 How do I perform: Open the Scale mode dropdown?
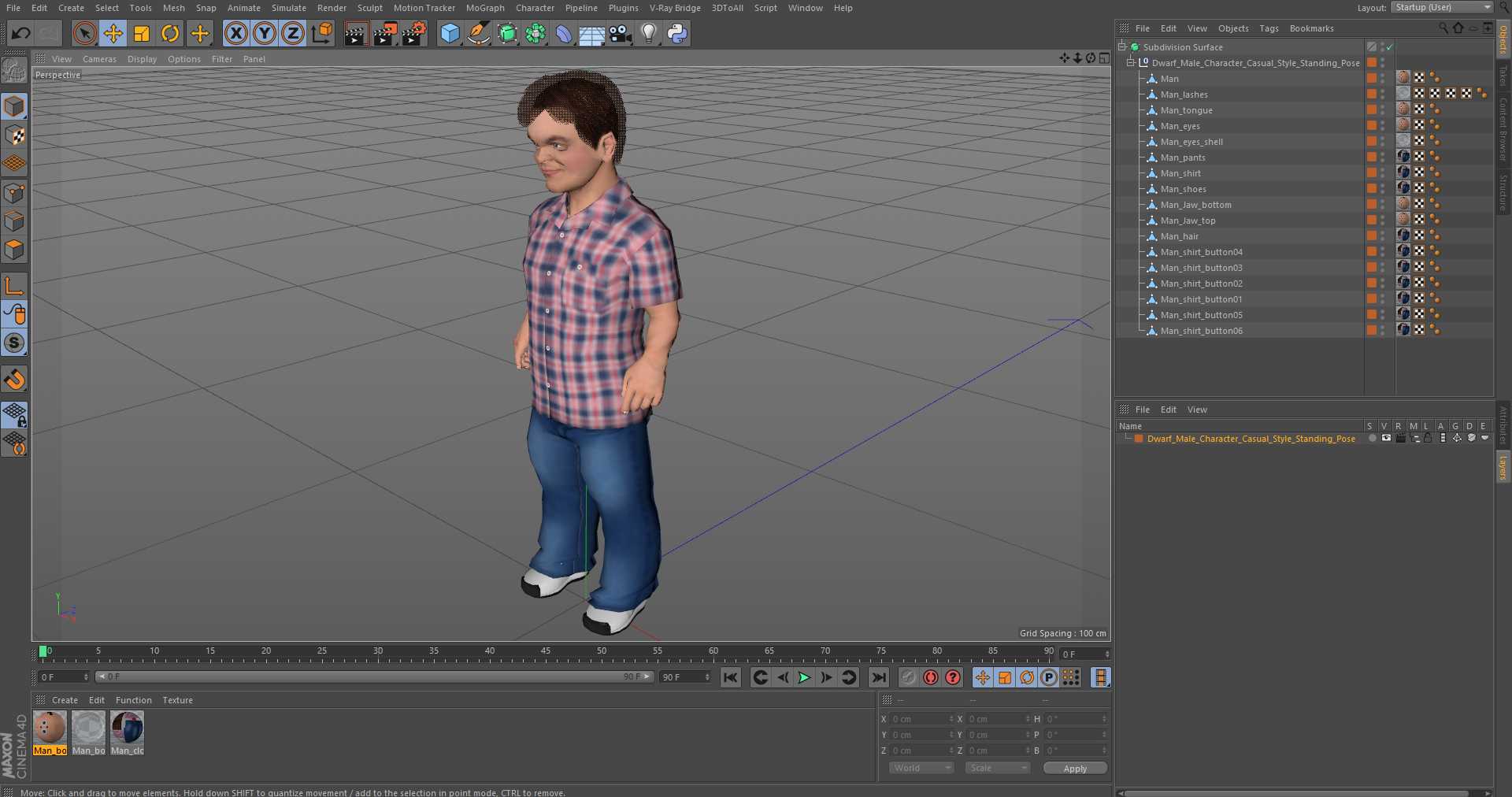(998, 768)
